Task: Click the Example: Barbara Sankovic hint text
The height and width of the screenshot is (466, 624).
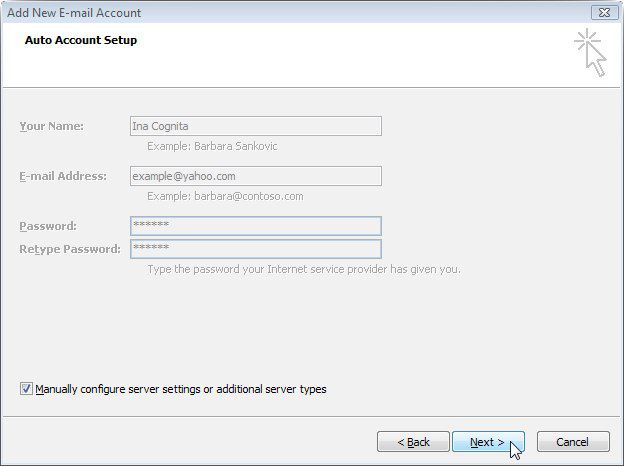Action: coord(212,146)
